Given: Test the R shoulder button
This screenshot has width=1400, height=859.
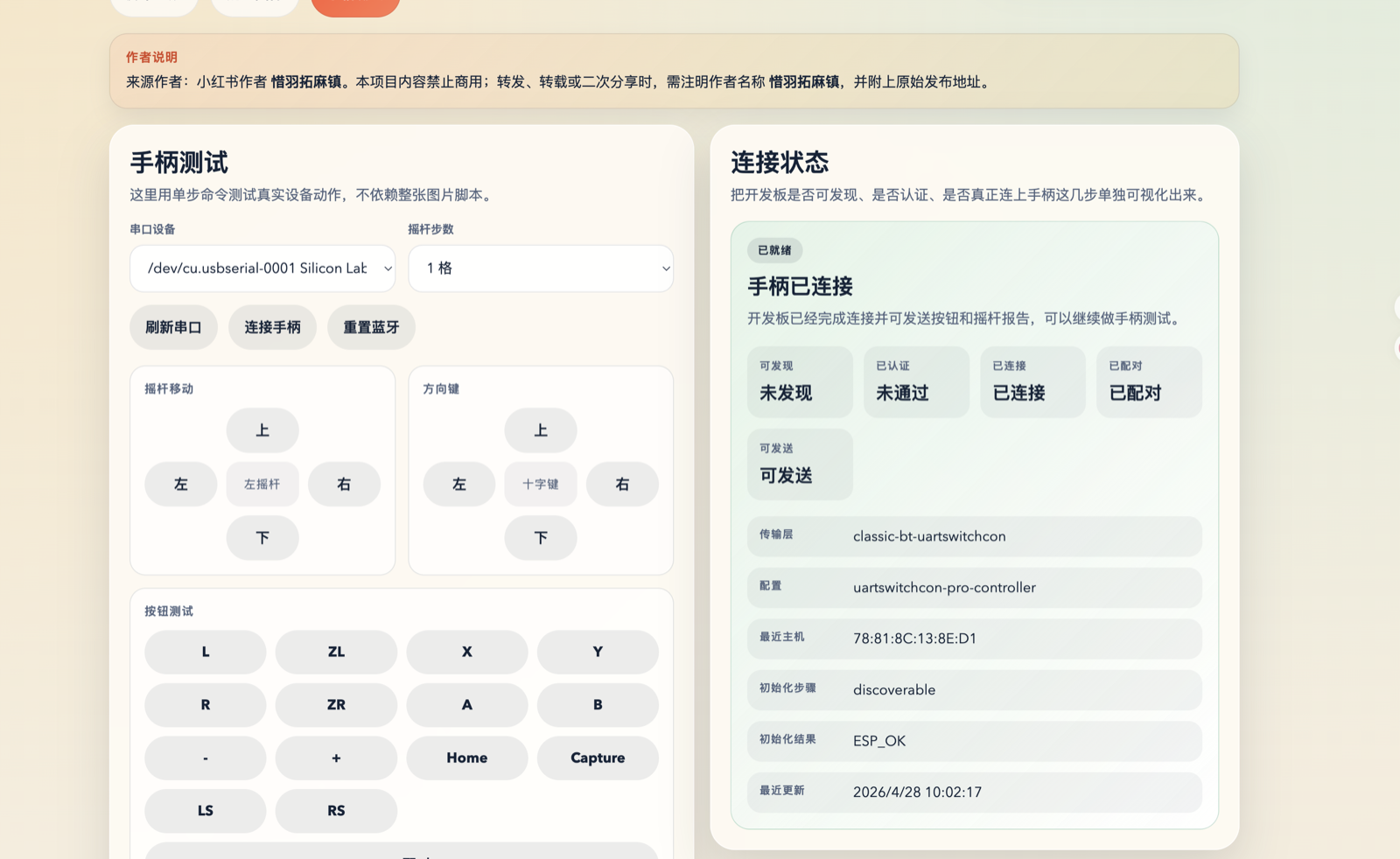Looking at the screenshot, I should point(206,705).
